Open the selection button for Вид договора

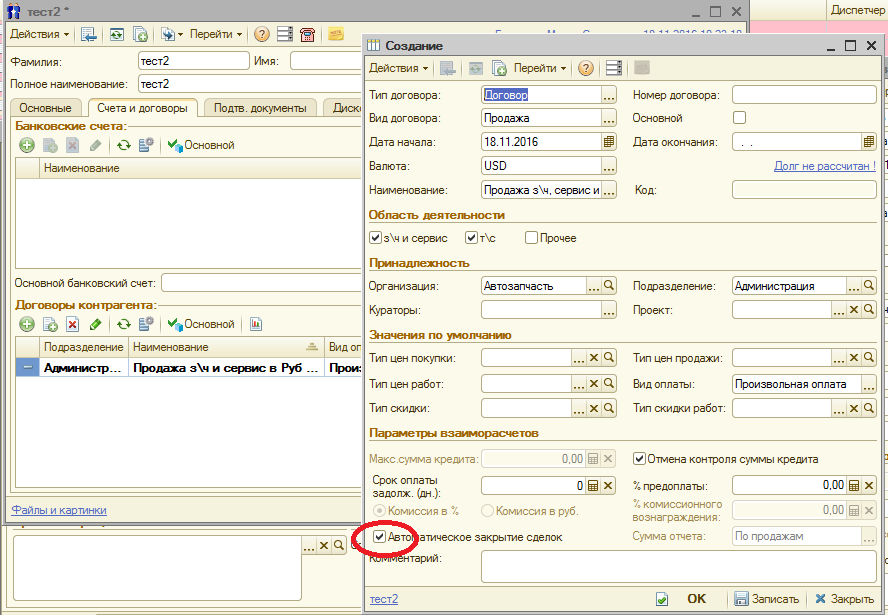(609, 118)
